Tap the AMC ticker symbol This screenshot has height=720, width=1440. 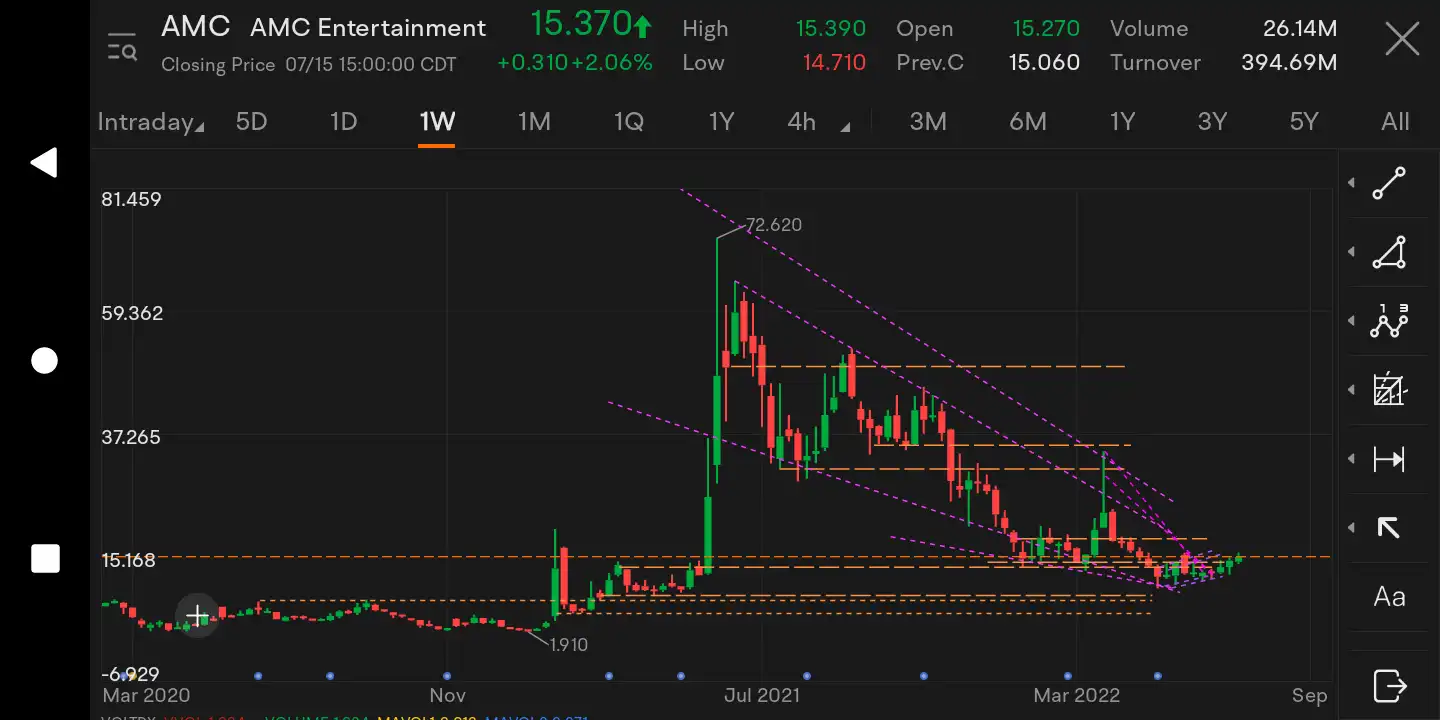click(196, 26)
